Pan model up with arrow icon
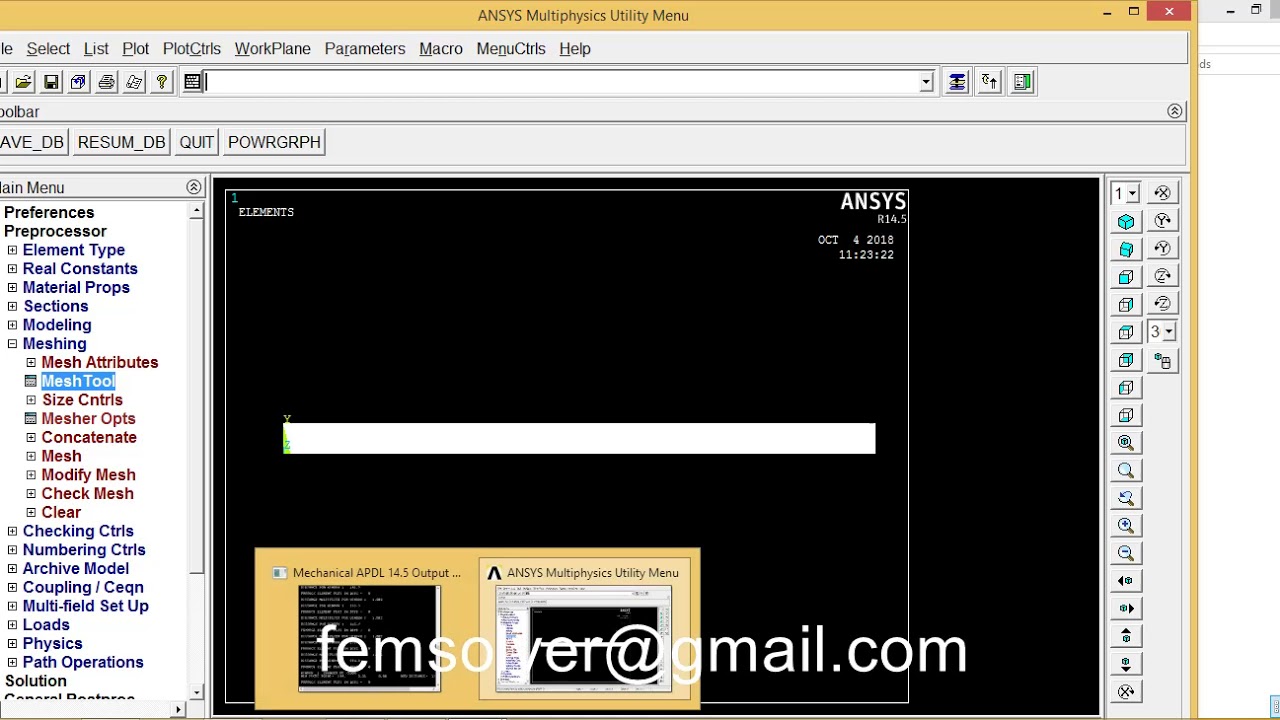This screenshot has height=720, width=1280. tap(1126, 636)
